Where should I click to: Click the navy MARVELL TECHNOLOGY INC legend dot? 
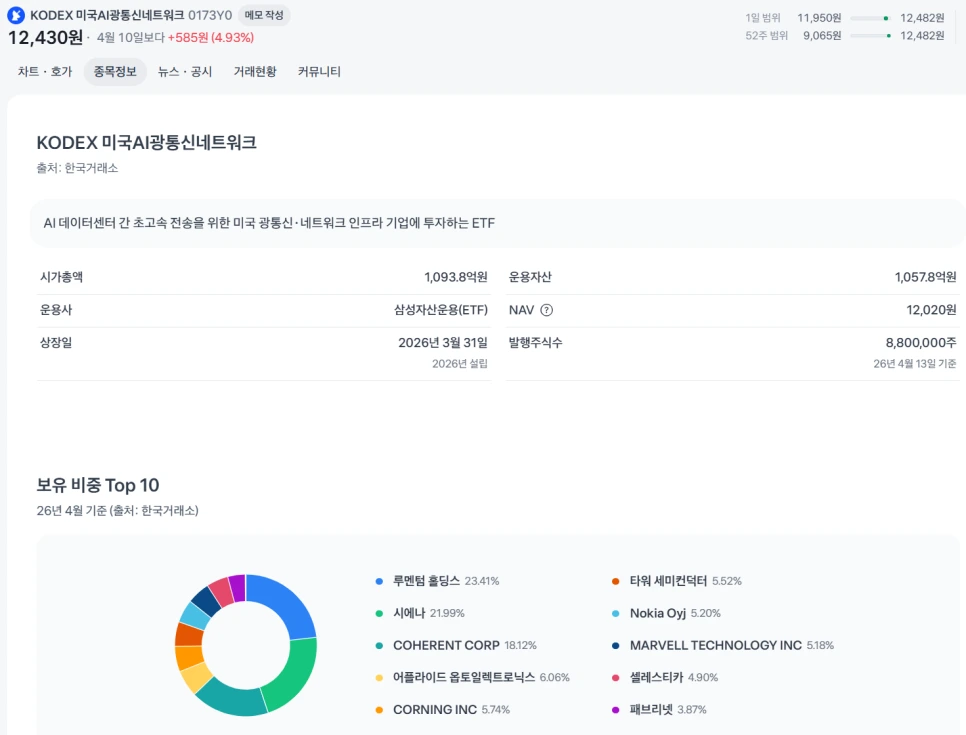point(615,646)
